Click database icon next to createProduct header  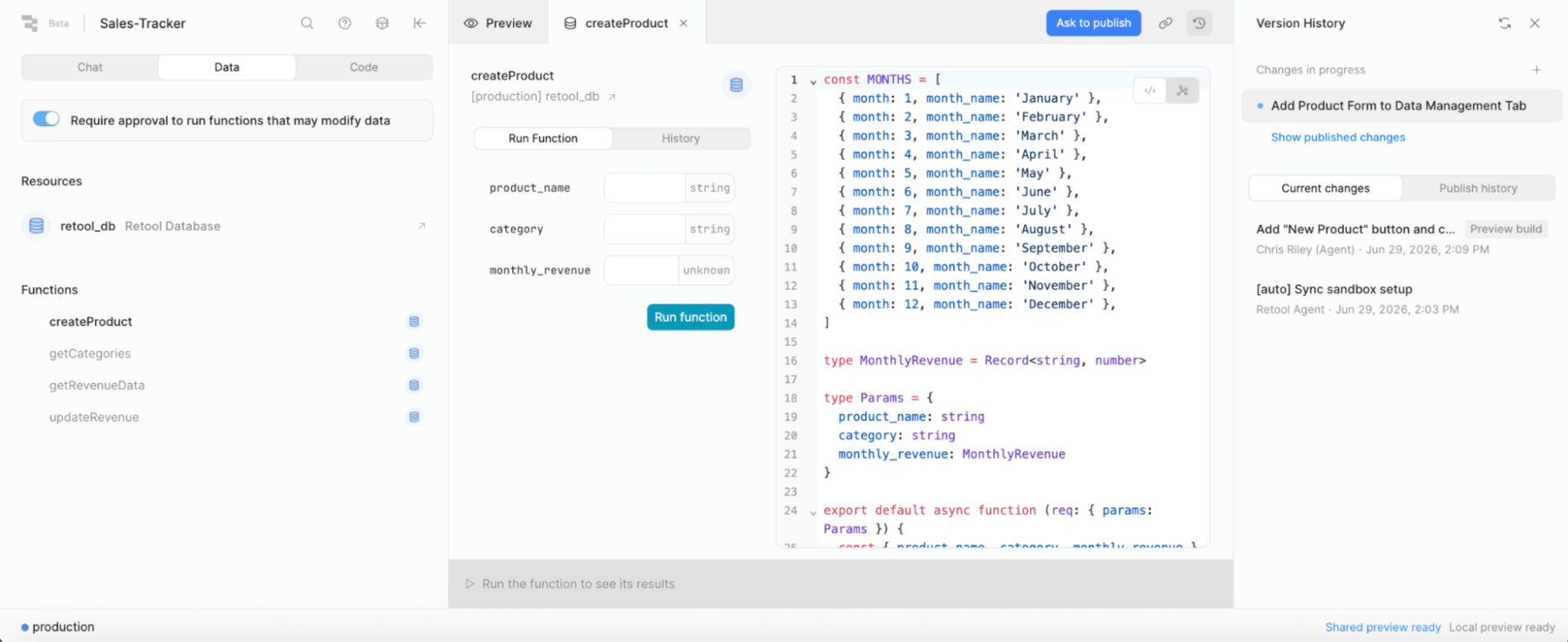tap(737, 85)
